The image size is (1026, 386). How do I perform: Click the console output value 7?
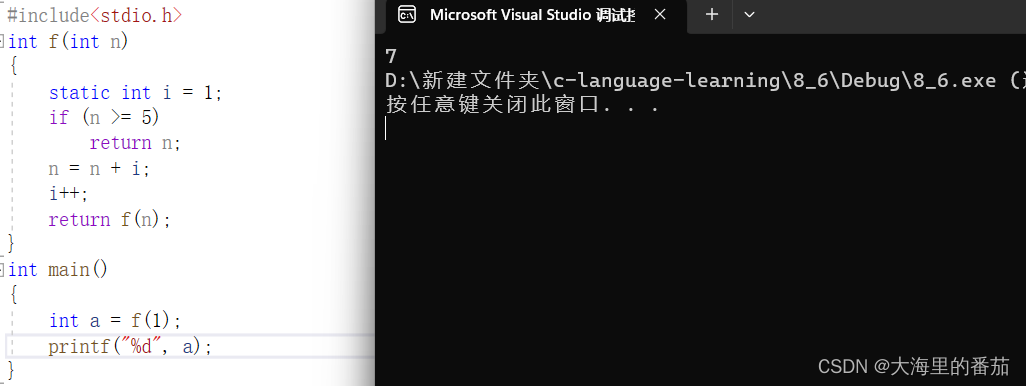pos(391,56)
